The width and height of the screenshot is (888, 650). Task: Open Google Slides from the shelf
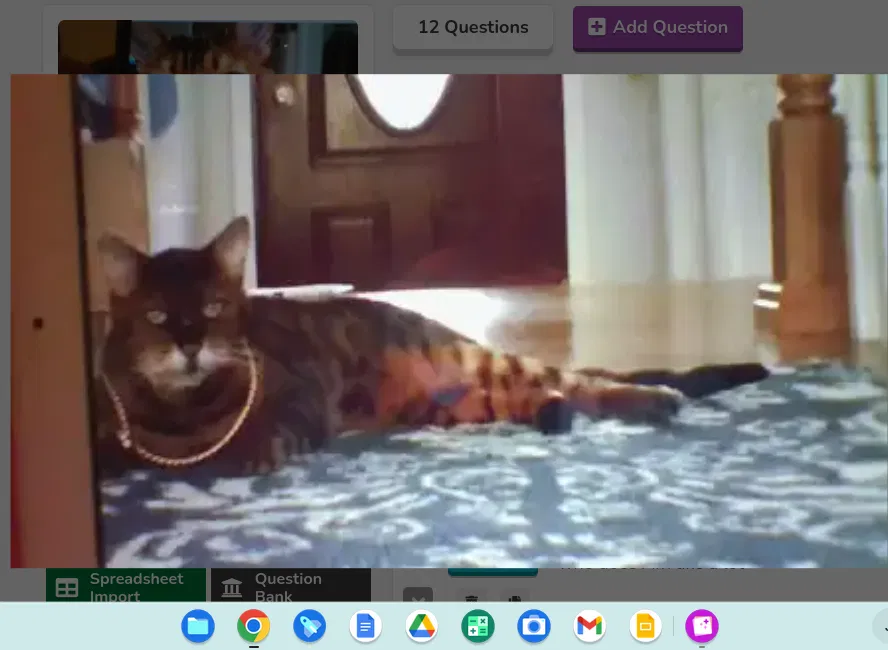(x=646, y=626)
